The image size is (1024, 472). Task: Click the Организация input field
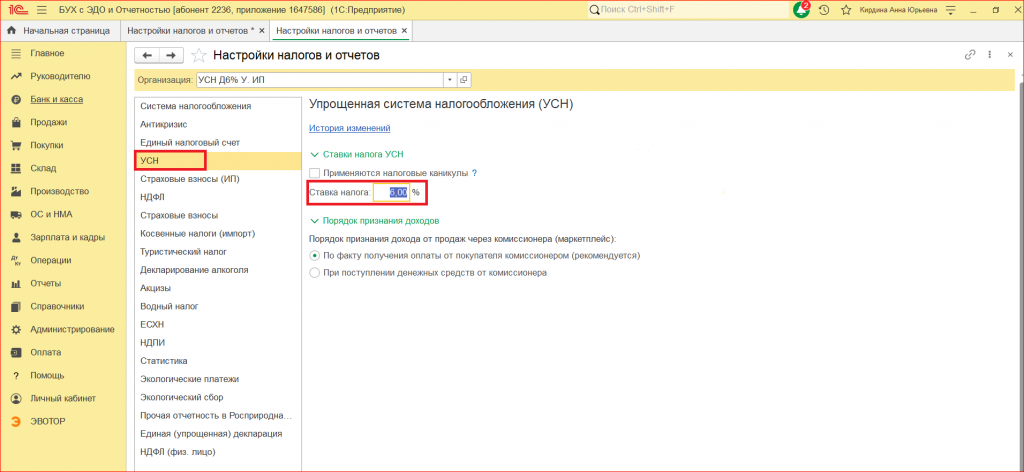(319, 80)
